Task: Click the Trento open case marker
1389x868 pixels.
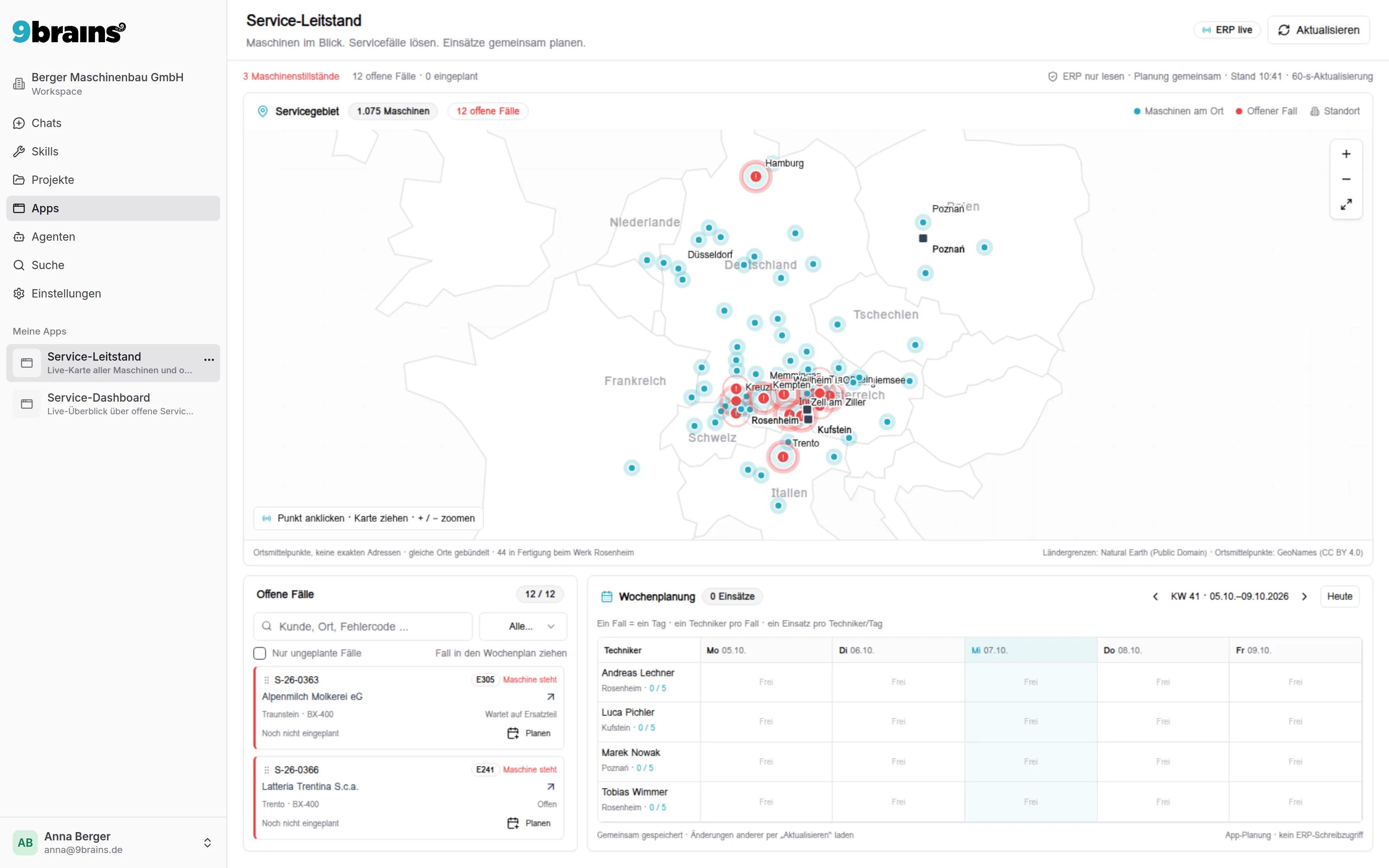Action: point(782,457)
